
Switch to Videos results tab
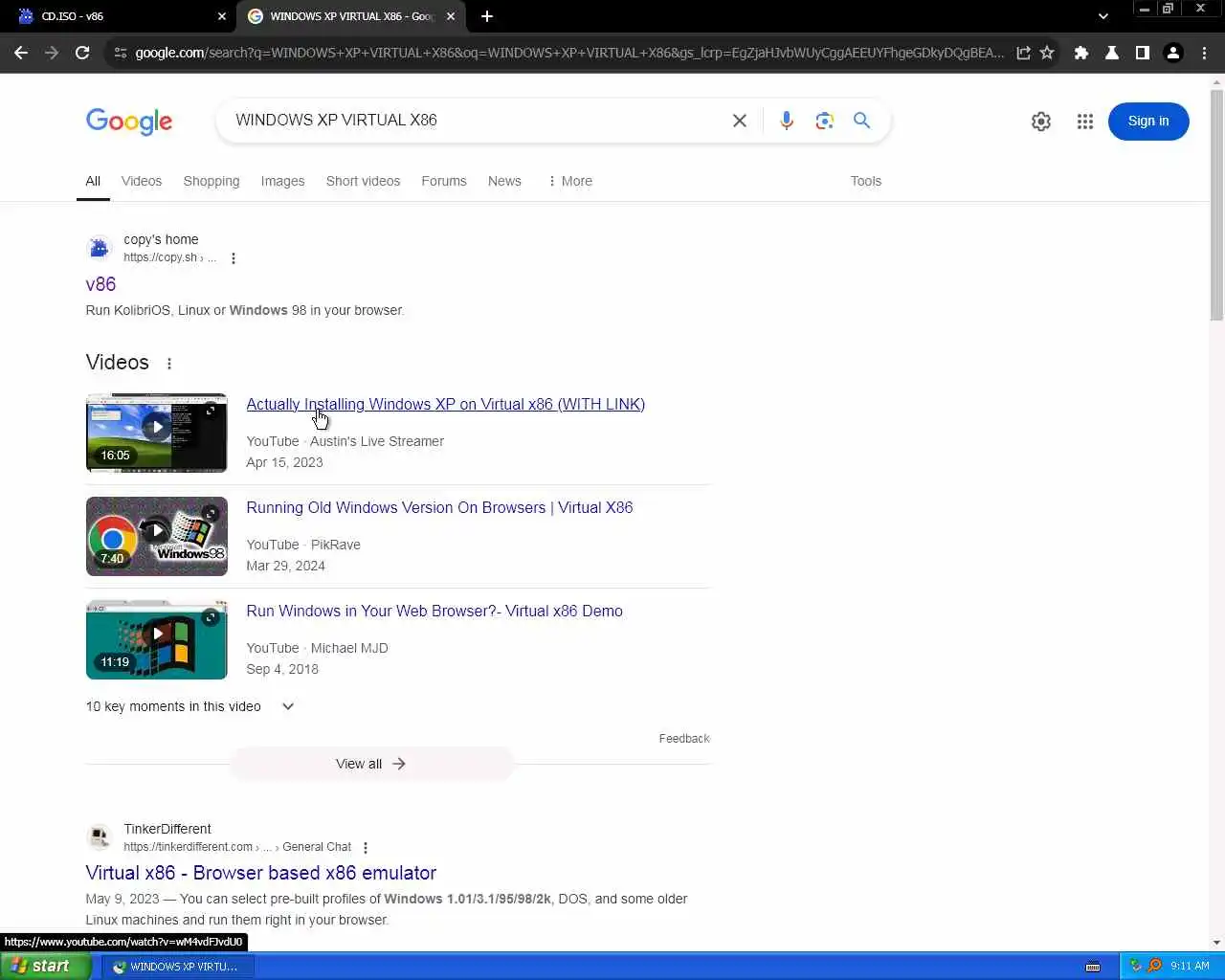pyautogui.click(x=142, y=181)
